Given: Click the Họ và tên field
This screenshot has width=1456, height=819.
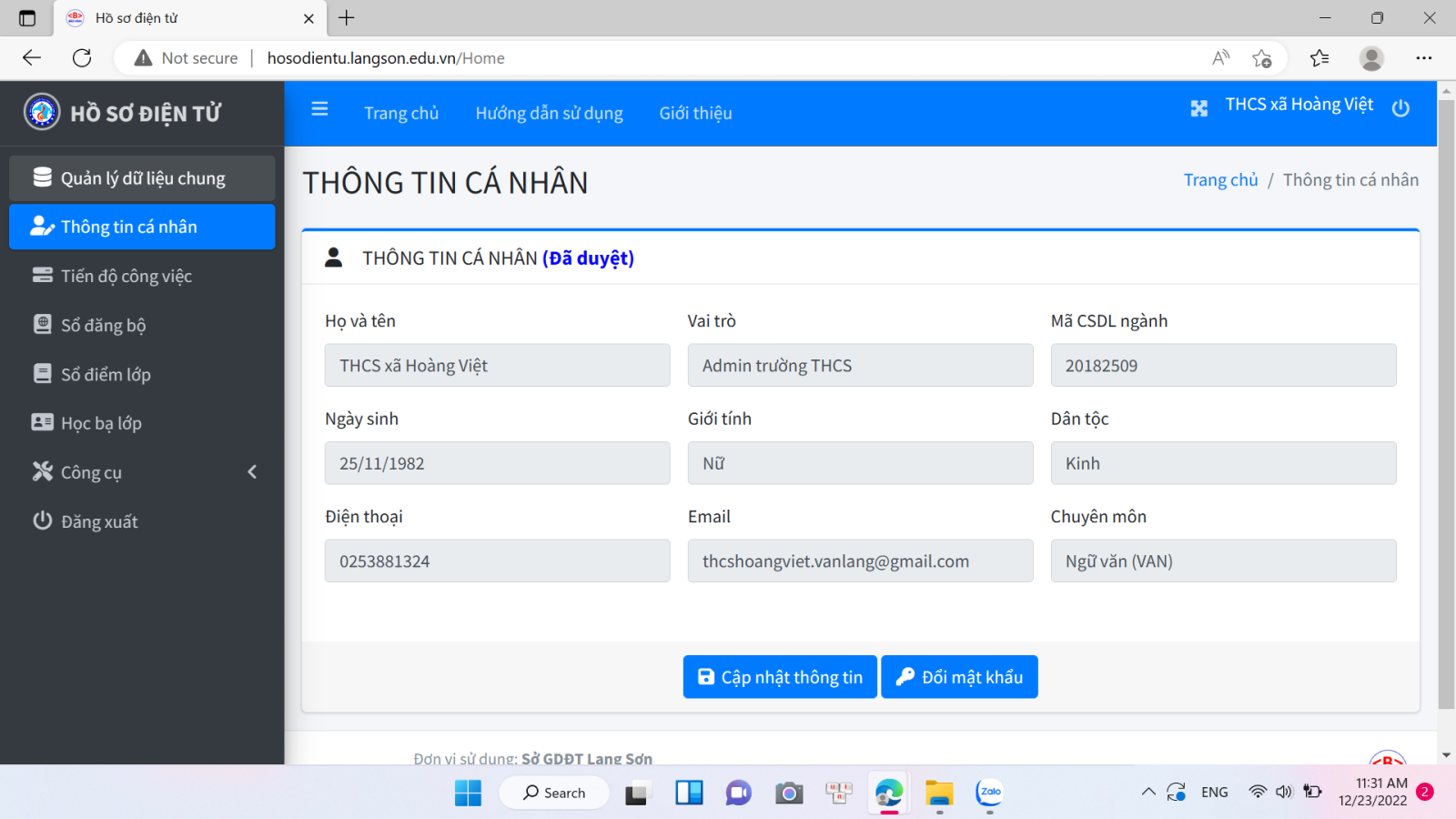Looking at the screenshot, I should (497, 365).
